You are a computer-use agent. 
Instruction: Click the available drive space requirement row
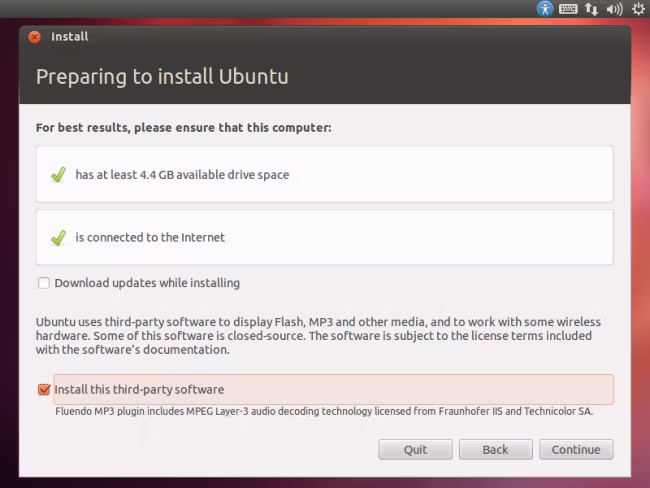coord(325,174)
